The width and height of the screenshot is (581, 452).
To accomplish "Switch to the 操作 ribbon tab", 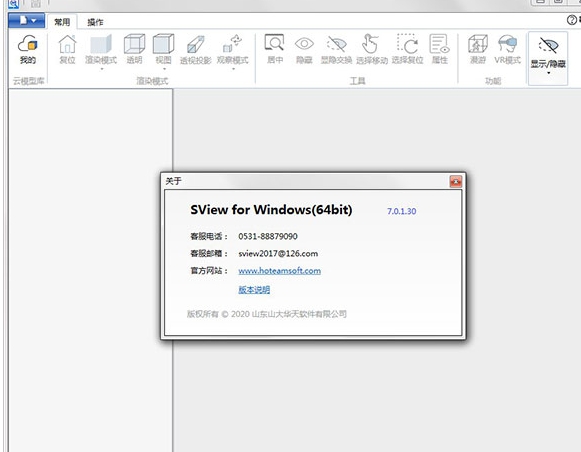I will [95, 22].
